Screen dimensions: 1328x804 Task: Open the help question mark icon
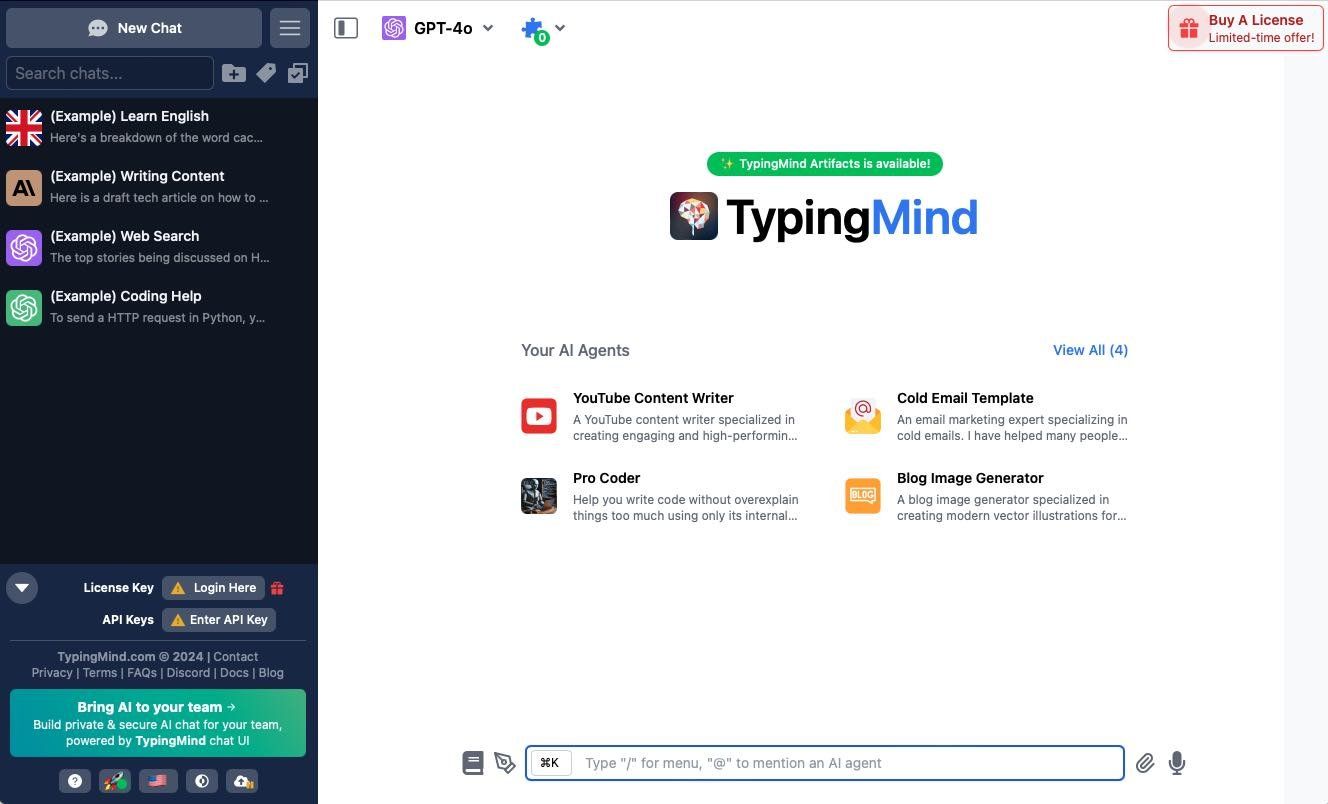click(x=75, y=781)
